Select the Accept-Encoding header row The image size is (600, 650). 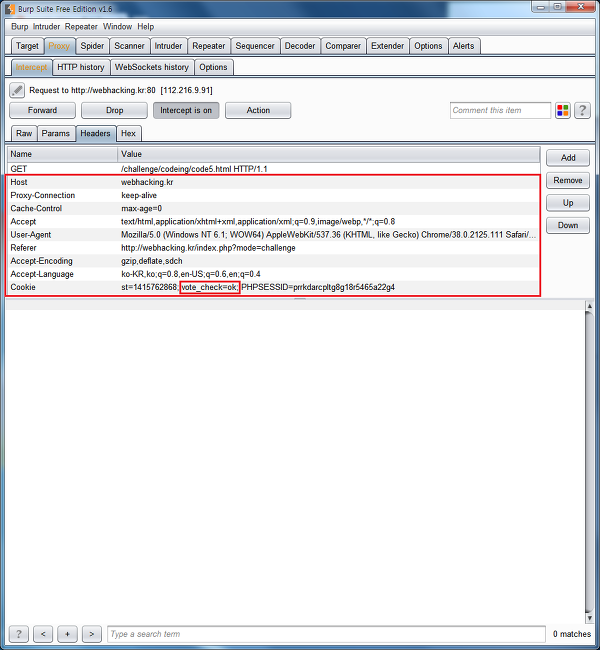[274, 261]
